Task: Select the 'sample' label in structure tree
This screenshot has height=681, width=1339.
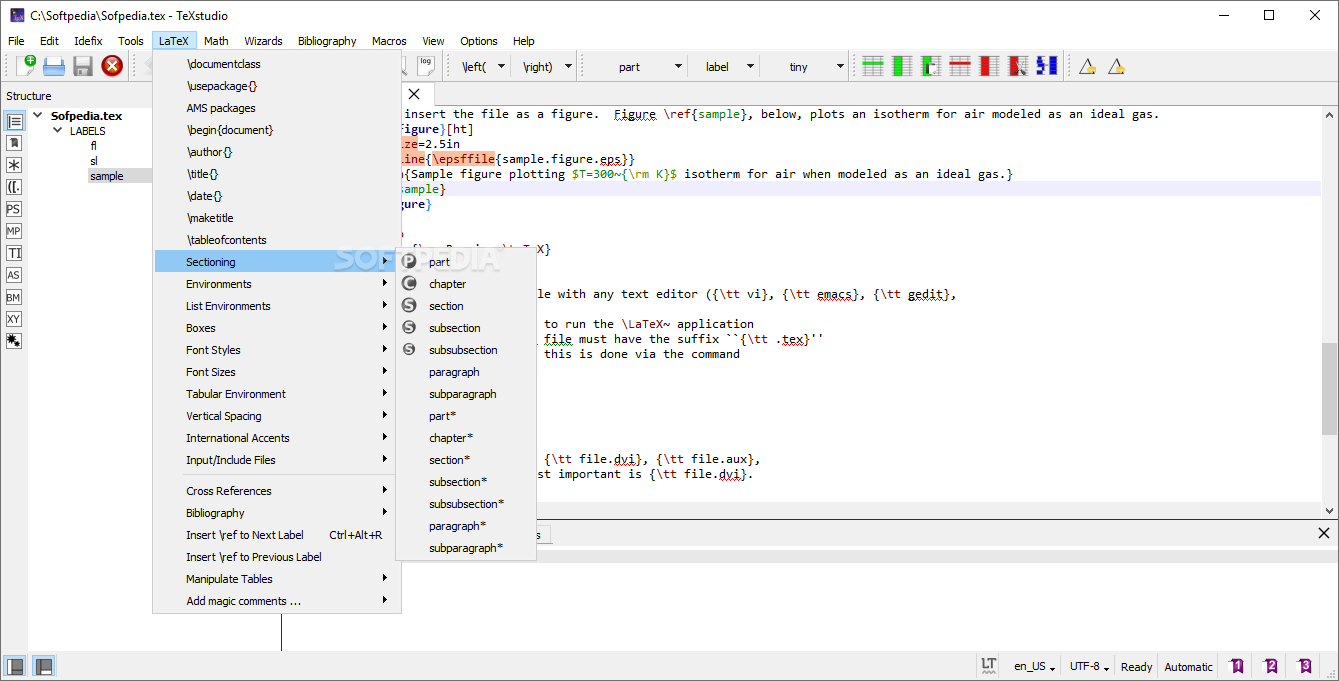Action: [x=107, y=176]
